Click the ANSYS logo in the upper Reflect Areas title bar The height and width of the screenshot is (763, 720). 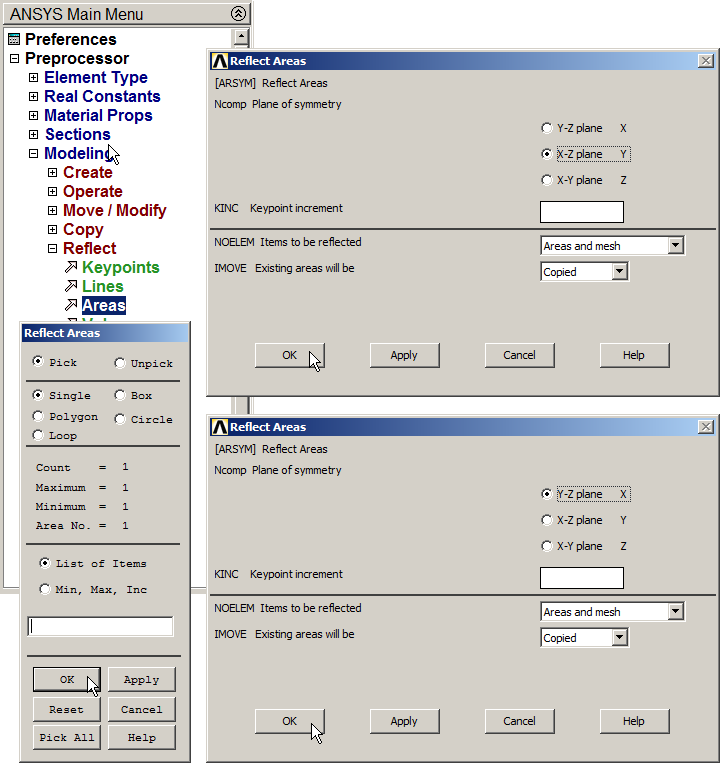pyautogui.click(x=220, y=61)
